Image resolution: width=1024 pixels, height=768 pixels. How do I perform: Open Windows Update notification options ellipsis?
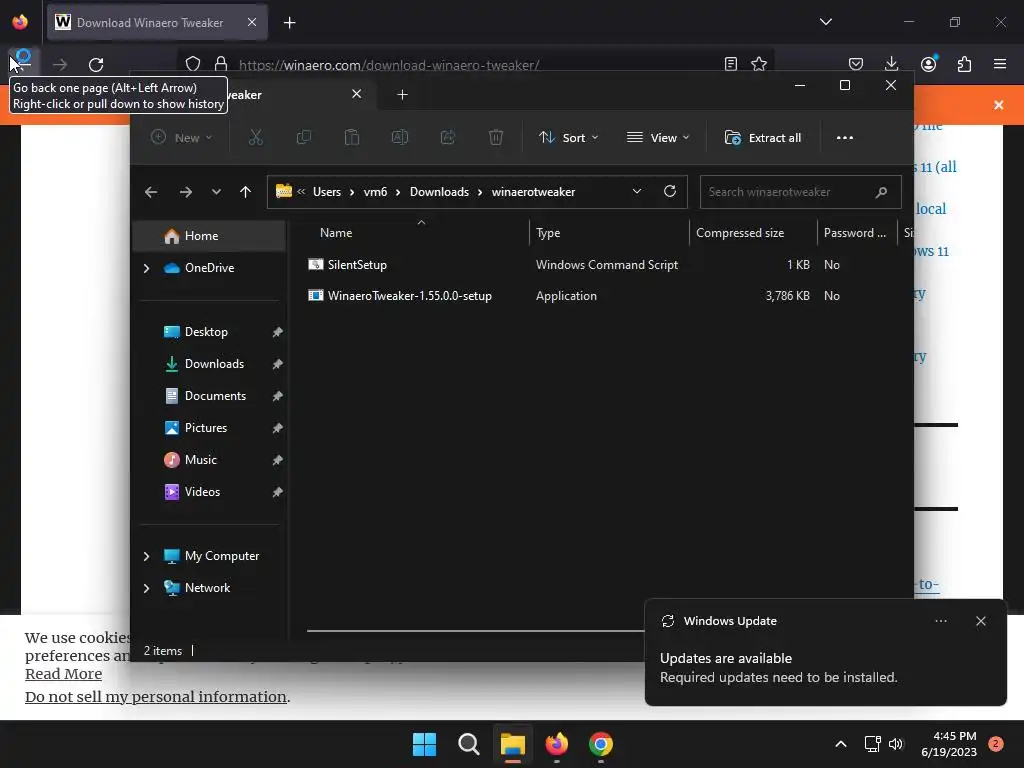coord(940,621)
